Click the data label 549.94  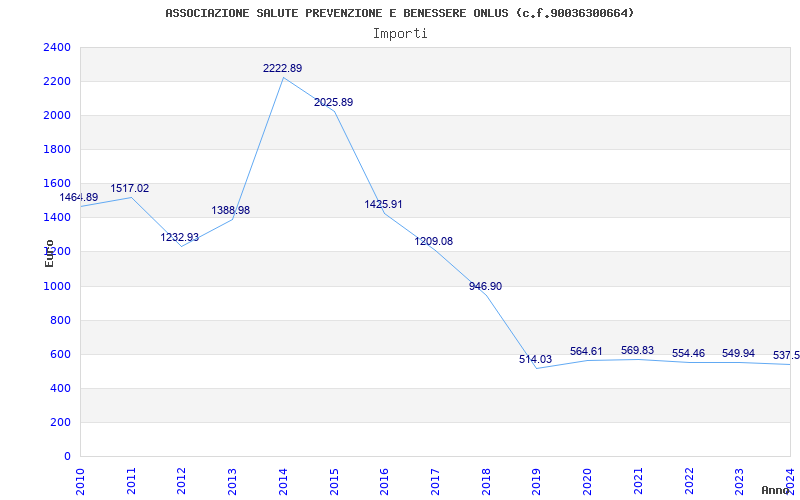pos(738,354)
